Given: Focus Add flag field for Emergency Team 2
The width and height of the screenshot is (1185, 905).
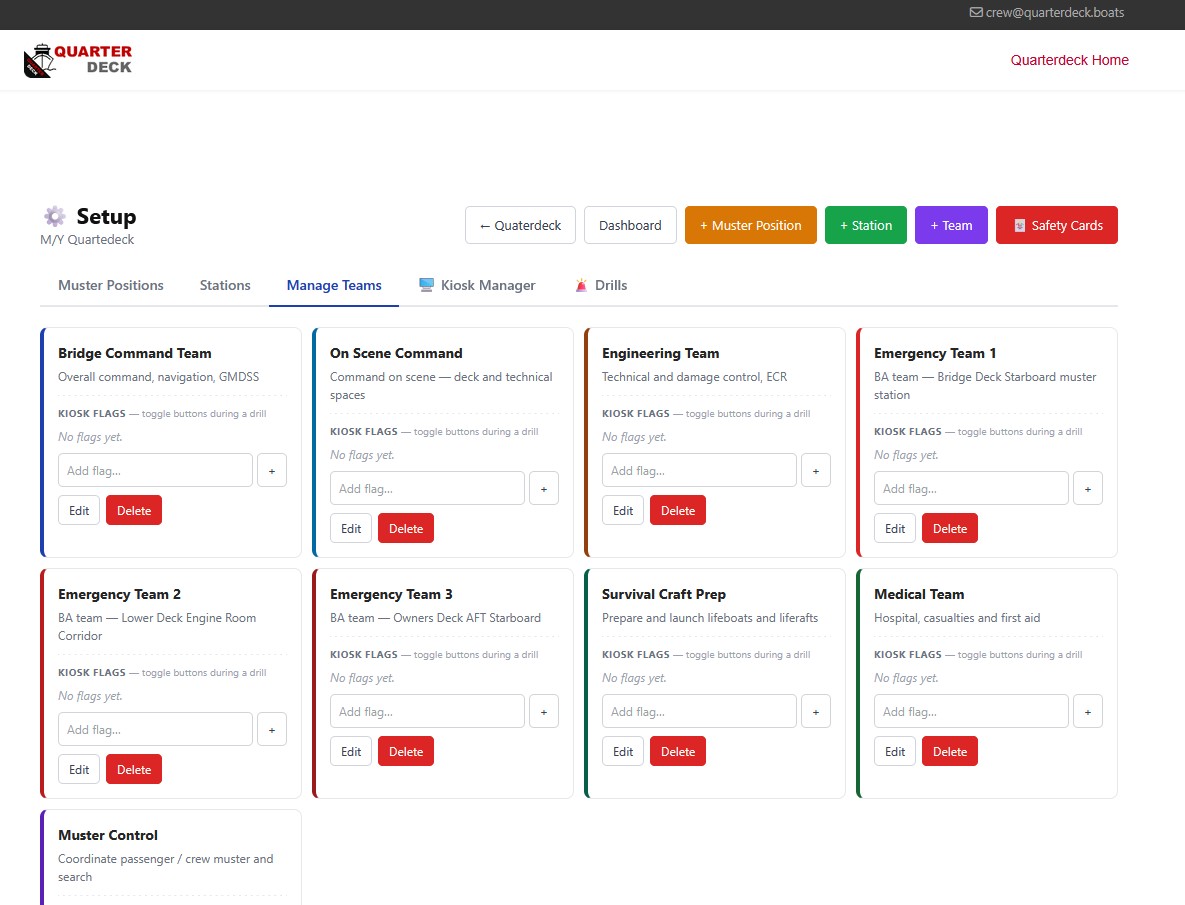Looking at the screenshot, I should [156, 730].
